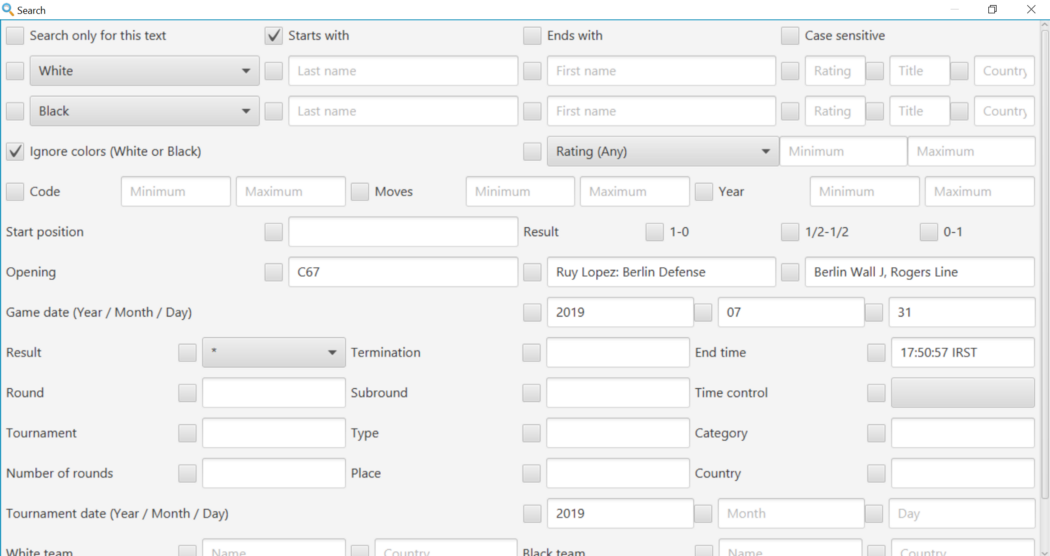This screenshot has width=1050, height=556.
Task: Open the White player dropdown
Action: click(144, 71)
